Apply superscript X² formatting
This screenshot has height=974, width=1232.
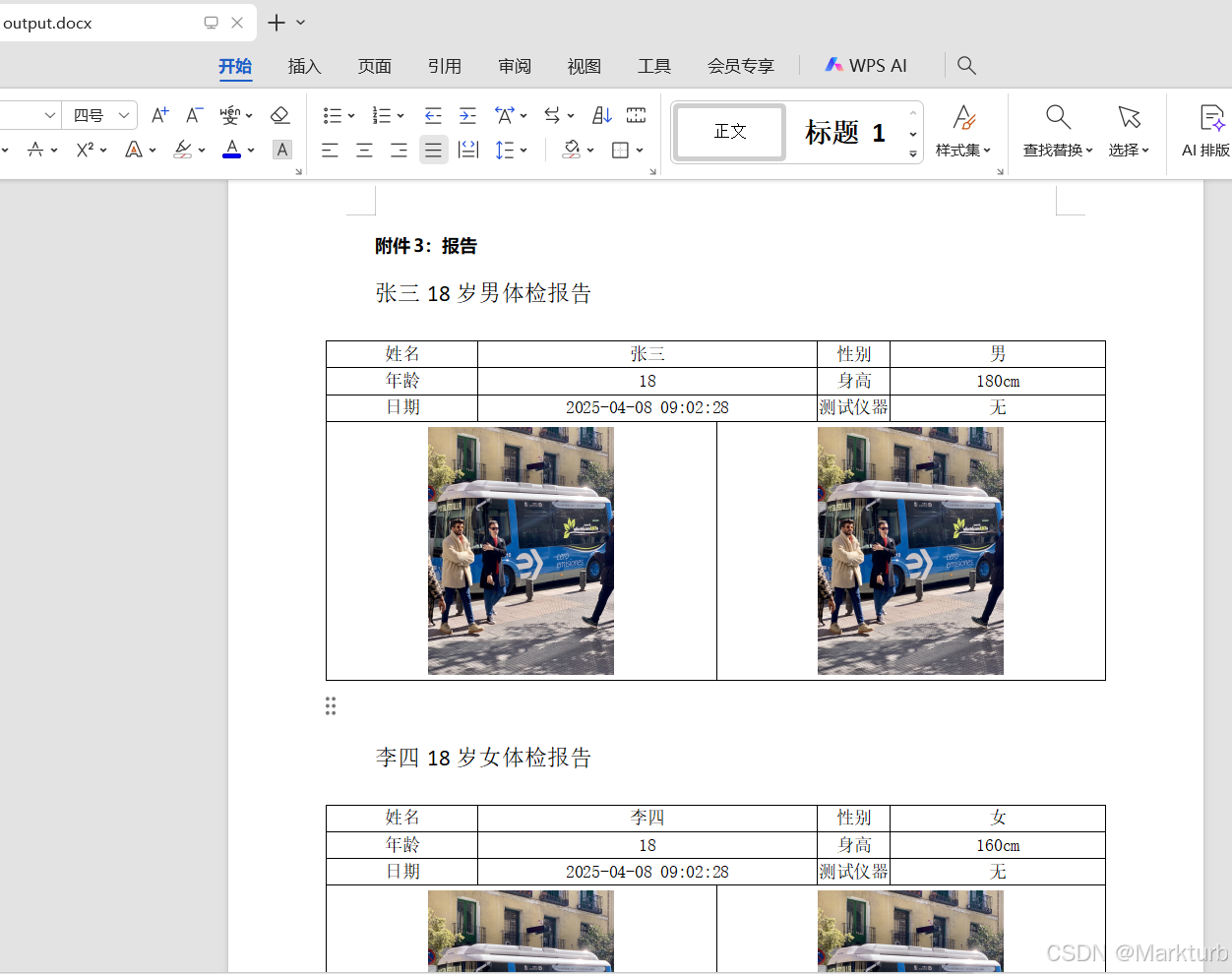click(86, 150)
